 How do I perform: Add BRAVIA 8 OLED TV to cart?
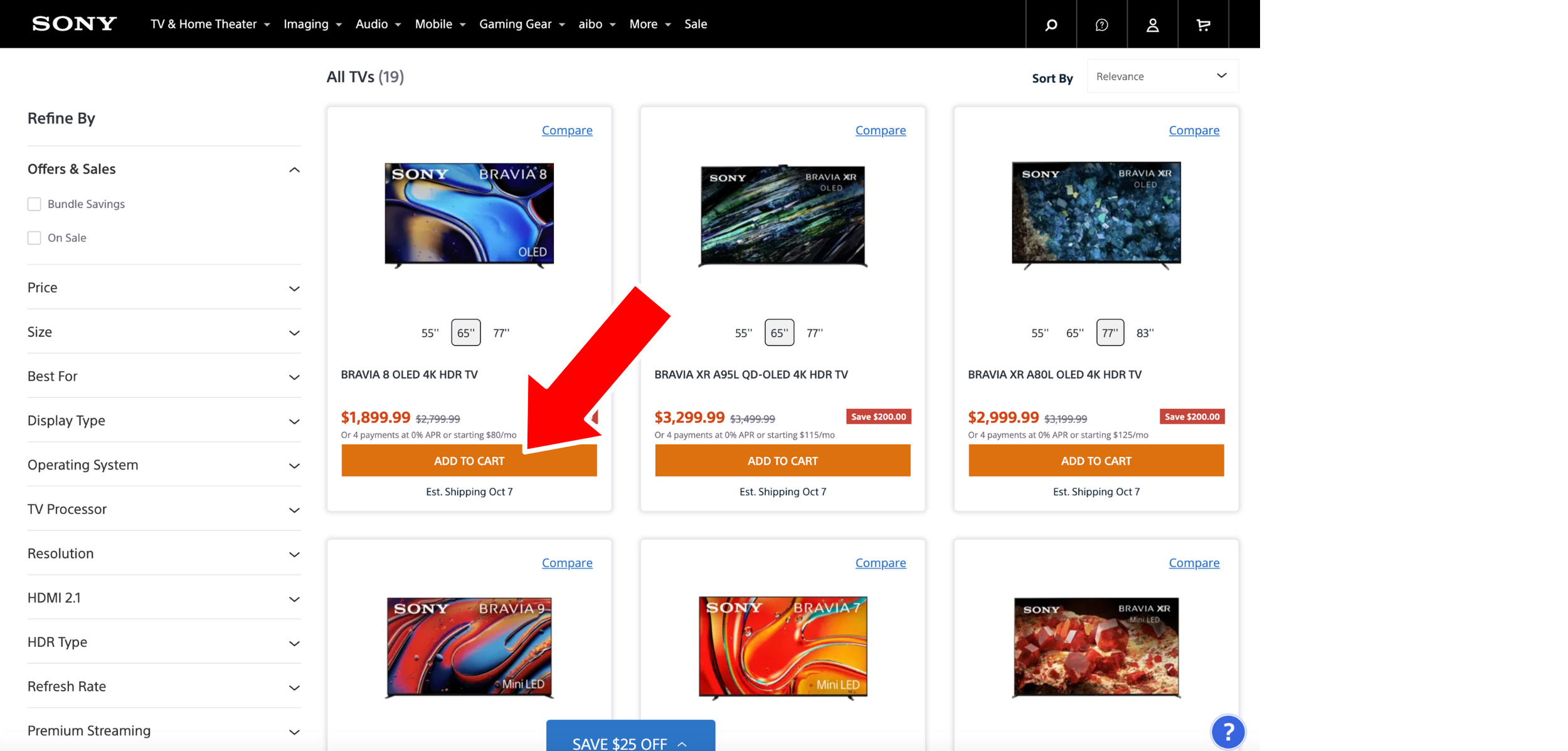click(469, 461)
